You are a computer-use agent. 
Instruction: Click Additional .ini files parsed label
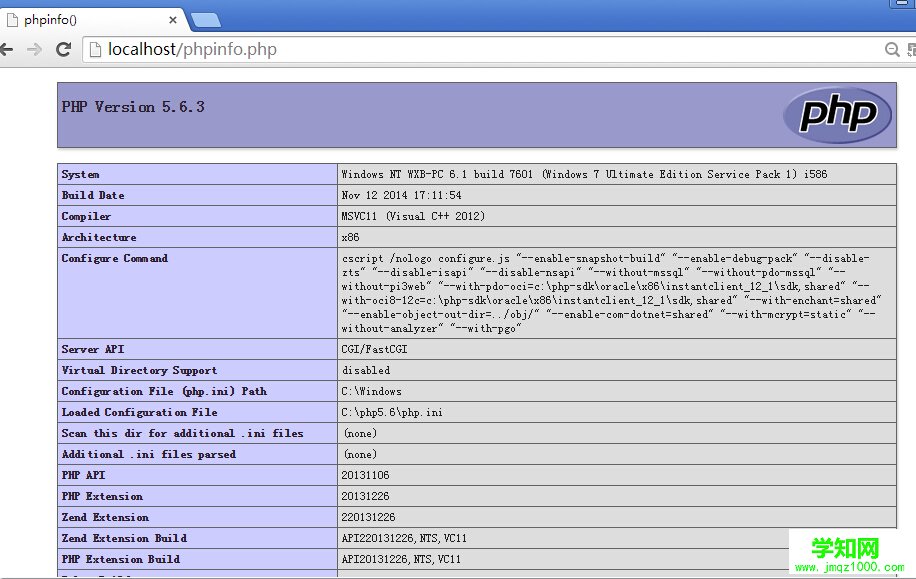point(148,455)
